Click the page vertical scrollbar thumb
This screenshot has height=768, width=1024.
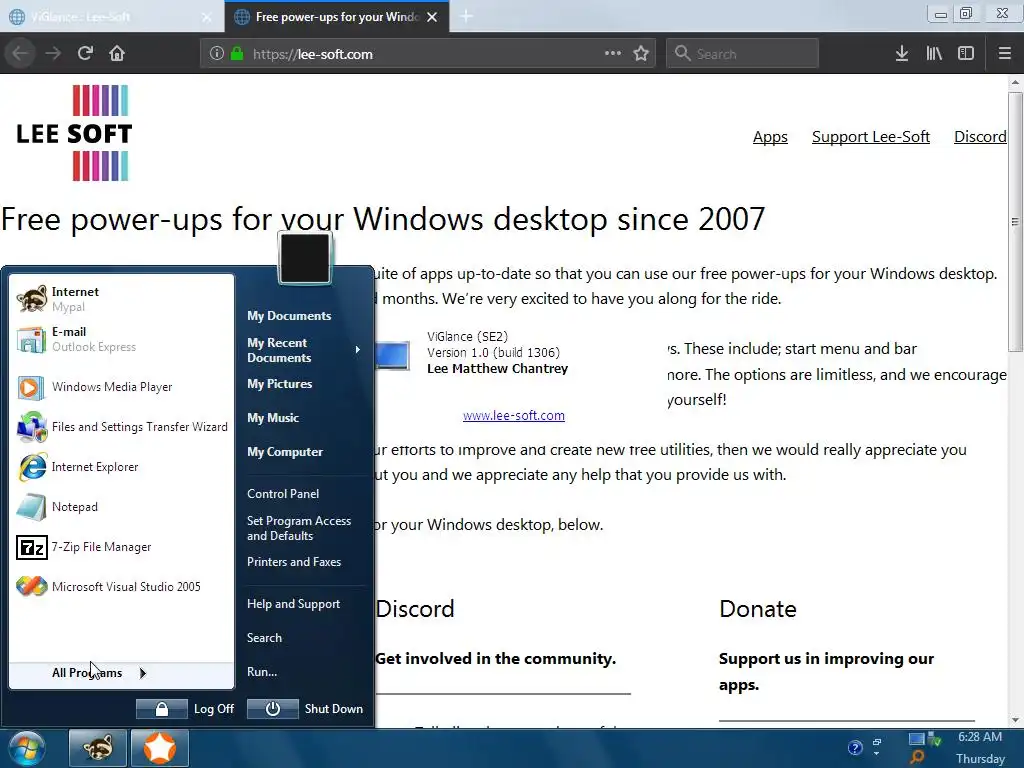1015,222
